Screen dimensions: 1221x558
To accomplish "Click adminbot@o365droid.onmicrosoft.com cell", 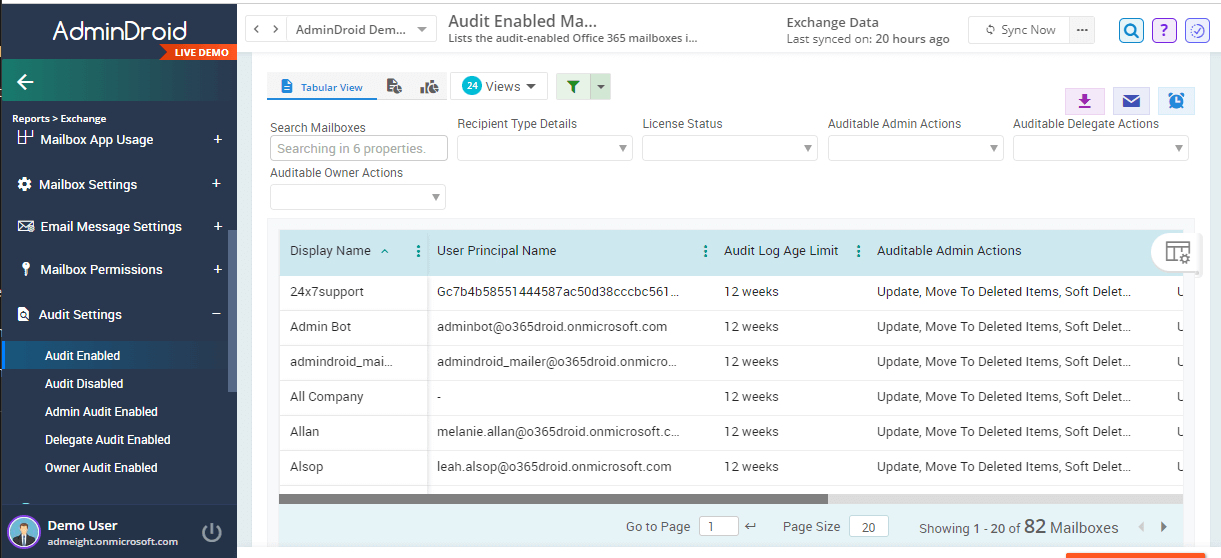I will click(x=552, y=327).
